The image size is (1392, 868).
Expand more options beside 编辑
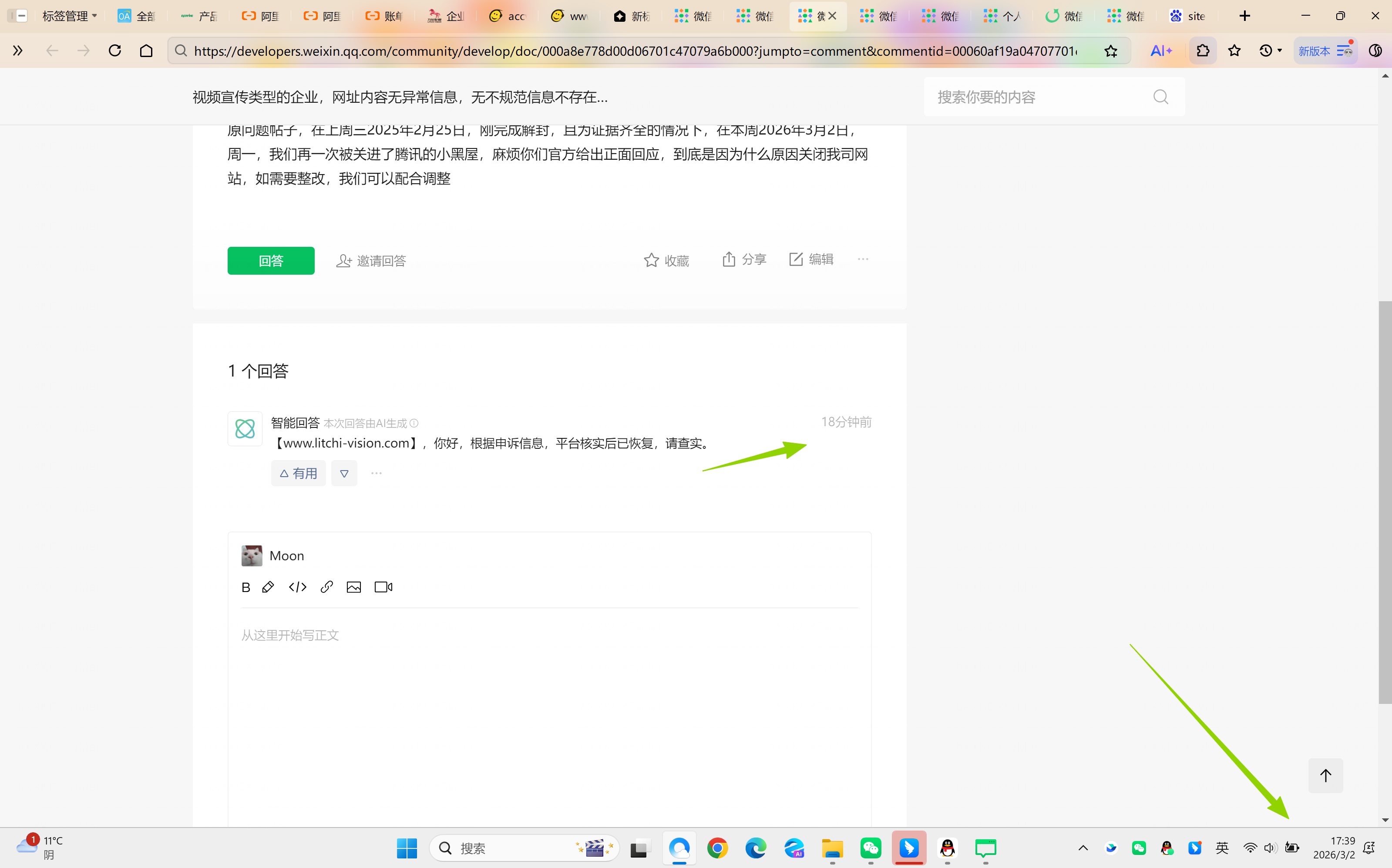[x=863, y=259]
